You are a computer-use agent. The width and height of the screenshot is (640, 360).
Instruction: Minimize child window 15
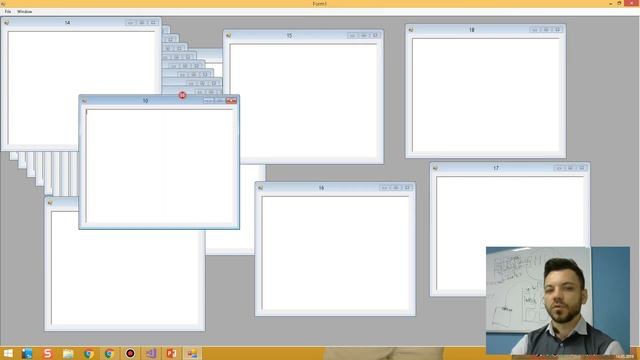click(x=353, y=36)
